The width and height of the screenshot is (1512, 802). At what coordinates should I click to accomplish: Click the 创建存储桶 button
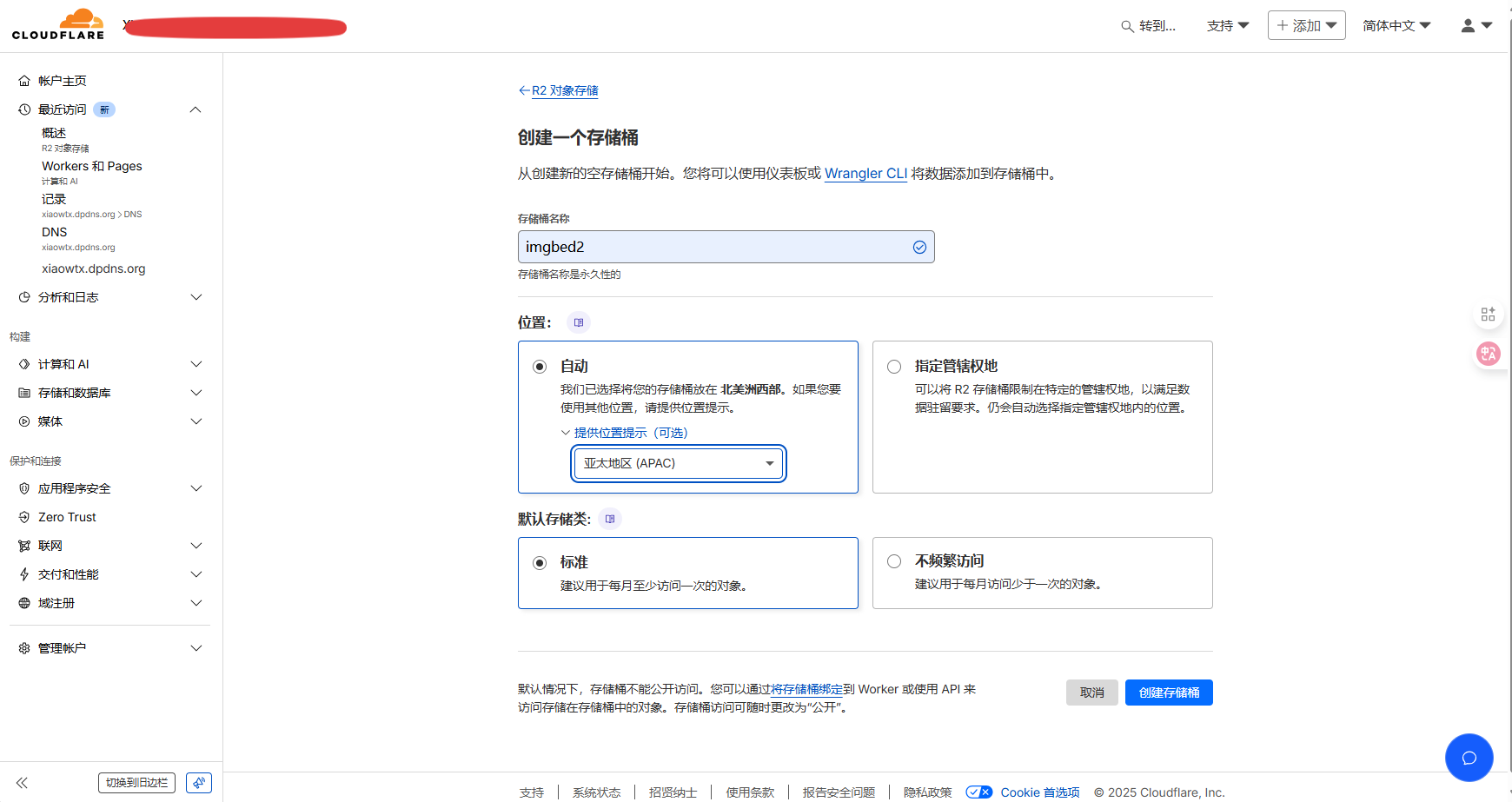[1169, 693]
